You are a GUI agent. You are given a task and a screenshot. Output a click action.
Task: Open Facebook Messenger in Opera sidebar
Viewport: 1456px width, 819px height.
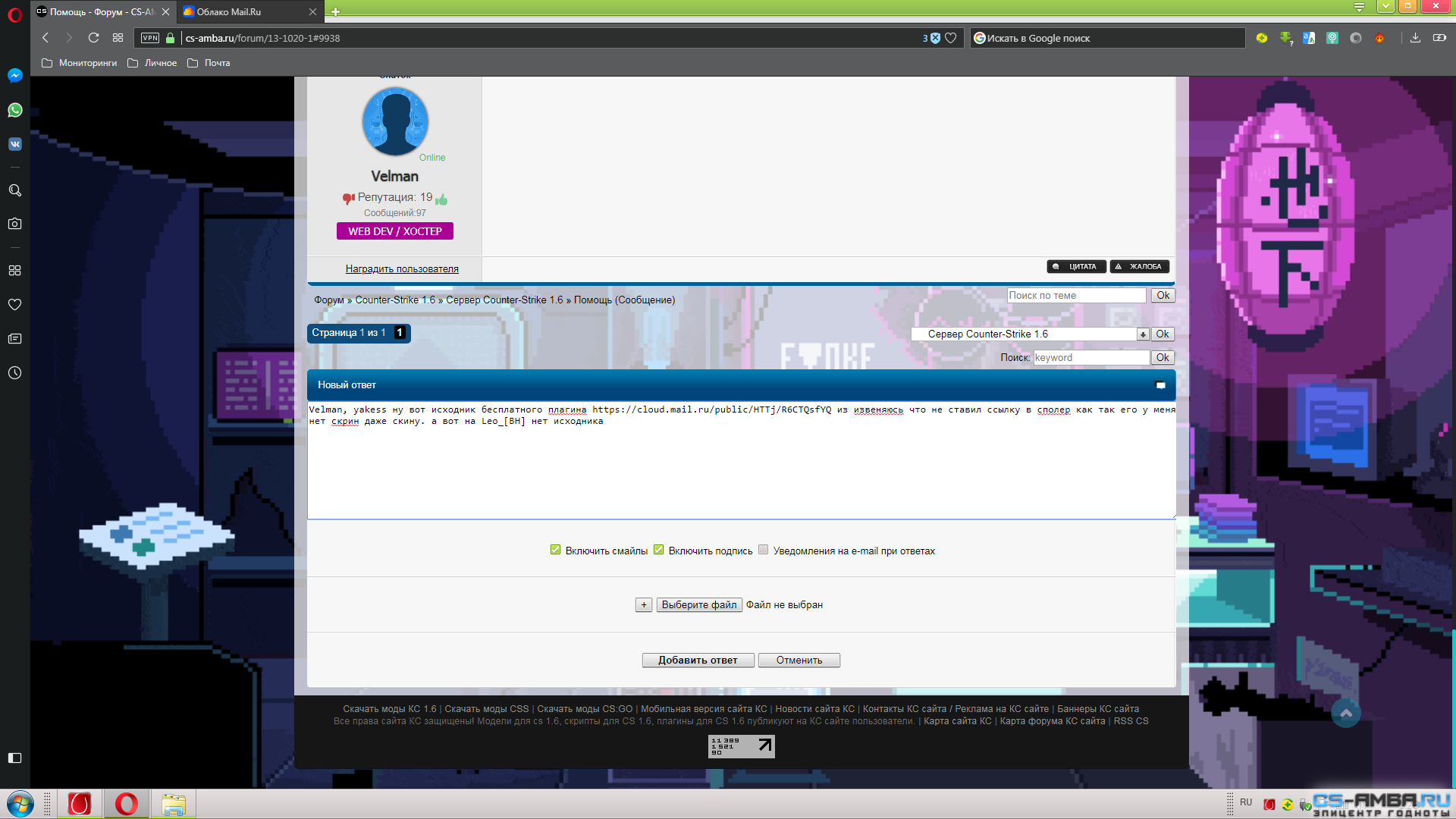[x=14, y=75]
